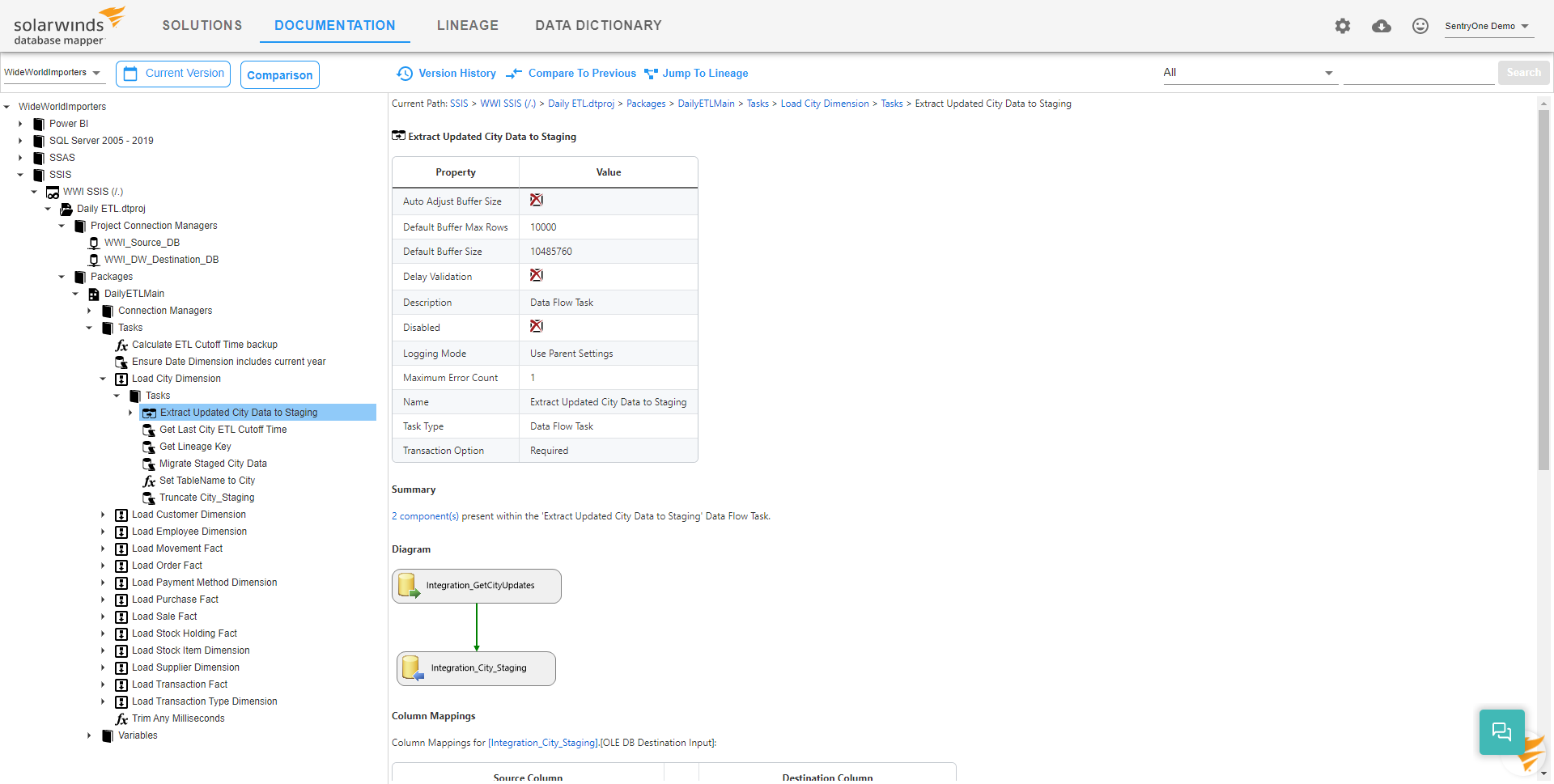Screen dimensions: 1554x784
Task: Open the LINEAGE tab
Action: pos(468,25)
